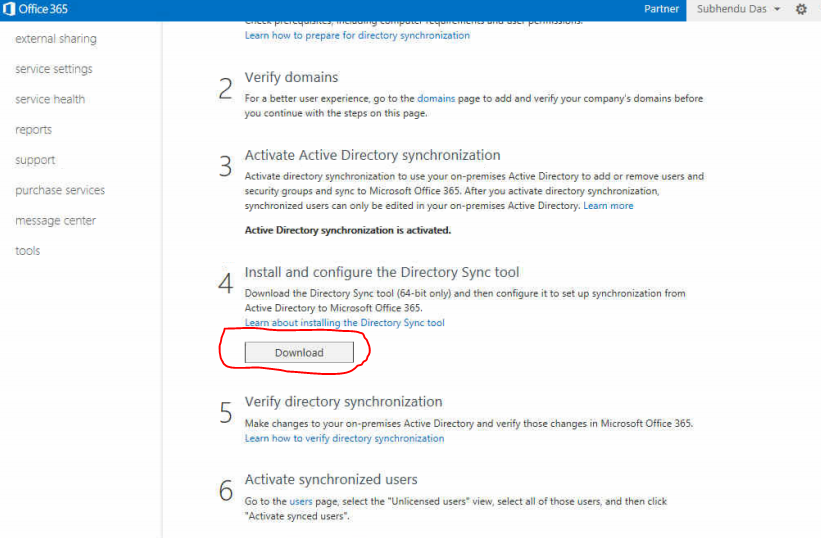Image resolution: width=821 pixels, height=538 pixels.
Task: Open support in the sidebar
Action: click(x=35, y=160)
